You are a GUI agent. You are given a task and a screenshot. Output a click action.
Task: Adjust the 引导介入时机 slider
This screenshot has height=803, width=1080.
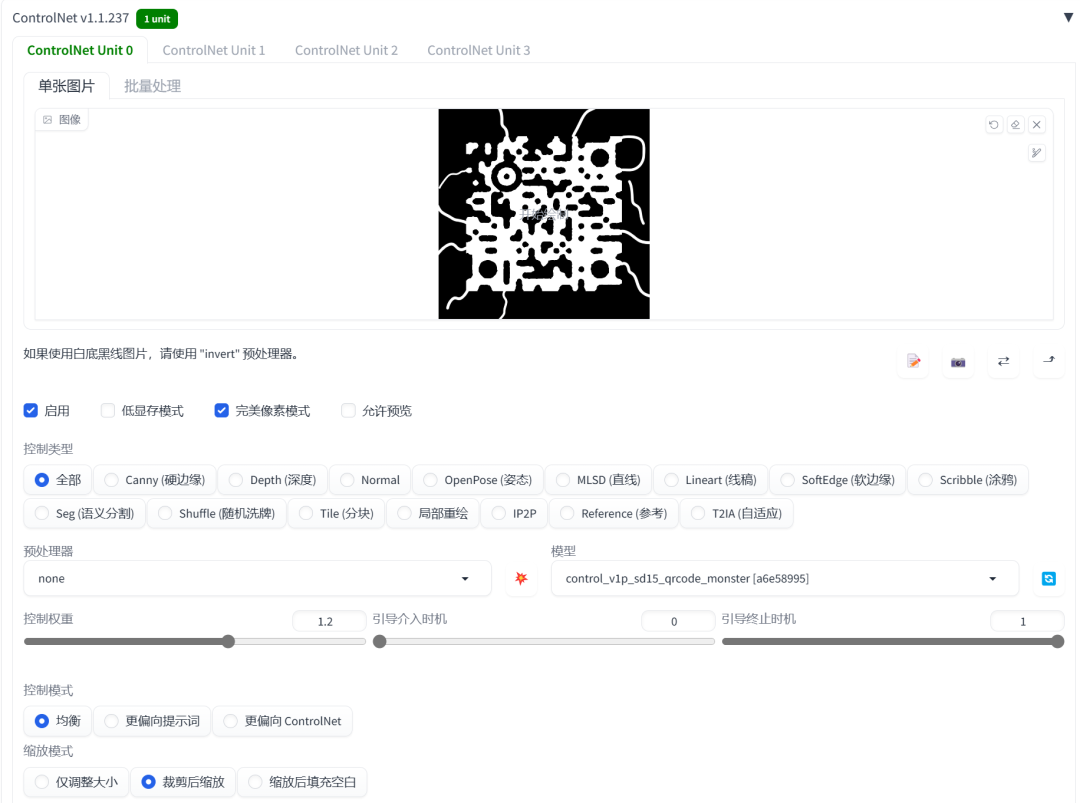[543, 642]
